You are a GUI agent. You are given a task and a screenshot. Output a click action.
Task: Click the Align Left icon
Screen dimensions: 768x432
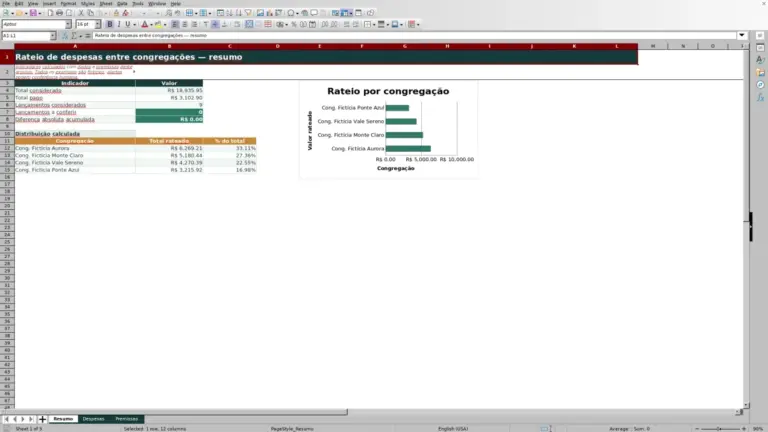point(175,24)
